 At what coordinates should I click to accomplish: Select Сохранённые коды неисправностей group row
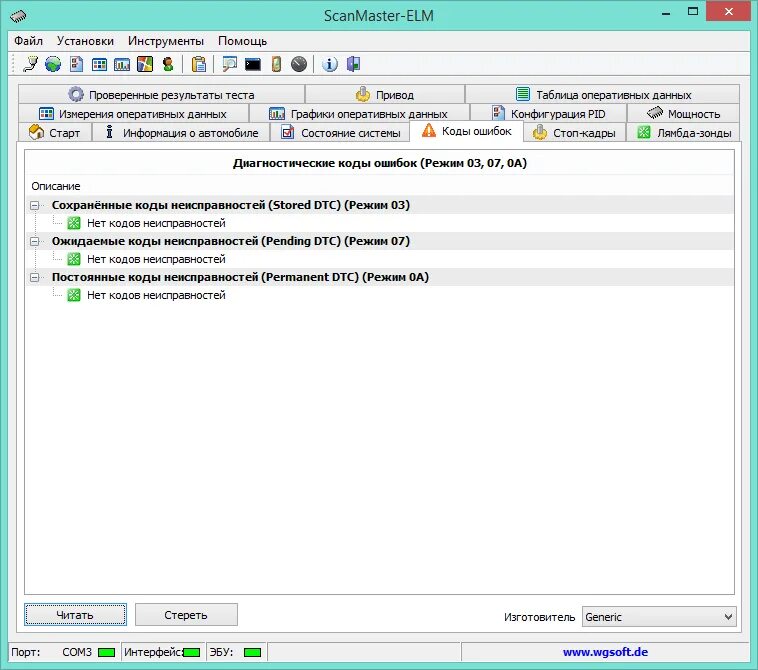[380, 205]
